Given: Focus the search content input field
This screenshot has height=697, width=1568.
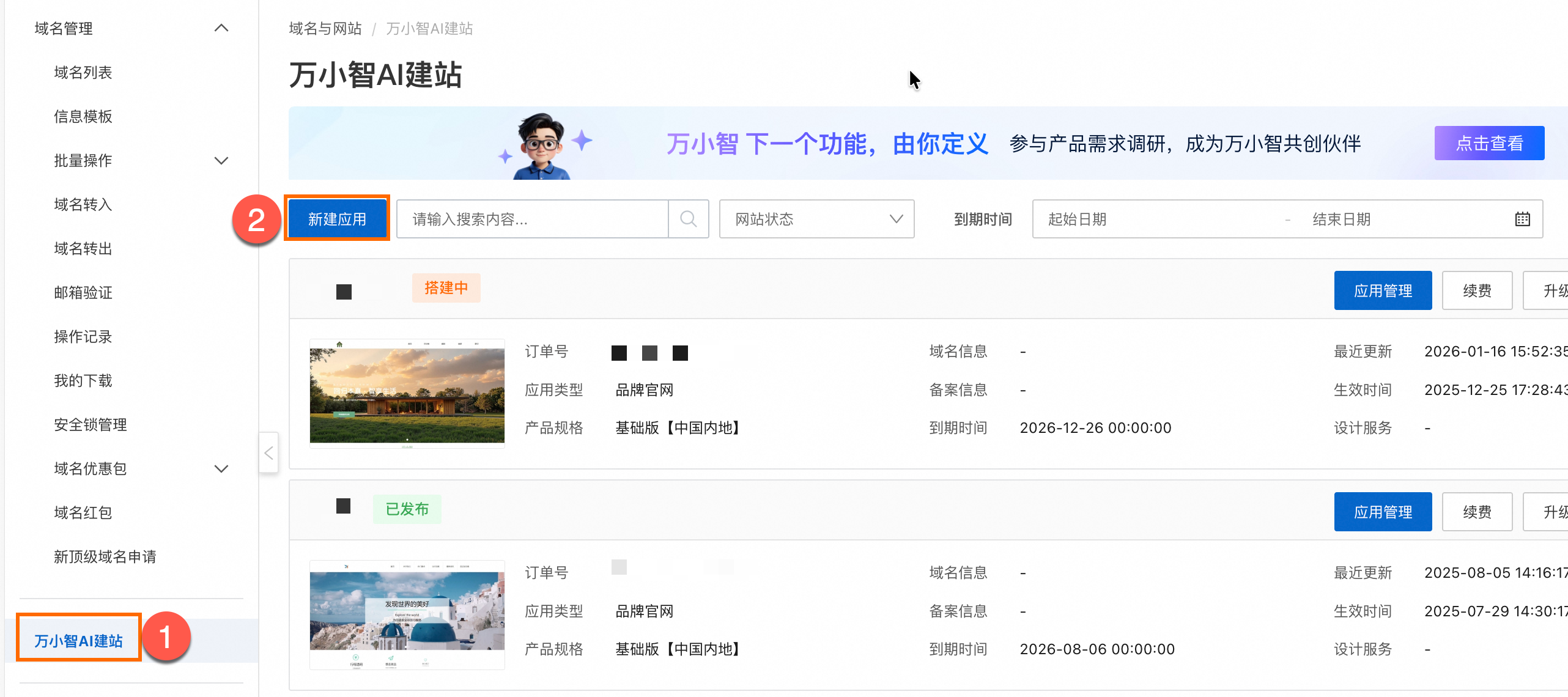Looking at the screenshot, I should click(532, 219).
